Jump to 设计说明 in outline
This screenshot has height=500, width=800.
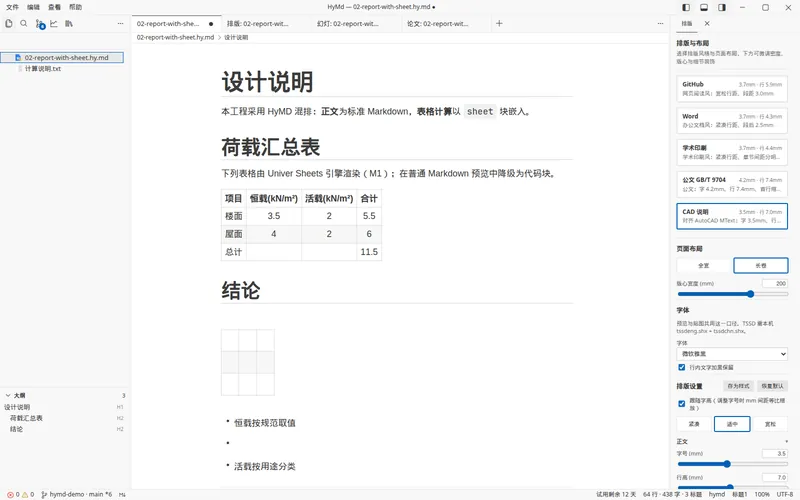coord(17,407)
